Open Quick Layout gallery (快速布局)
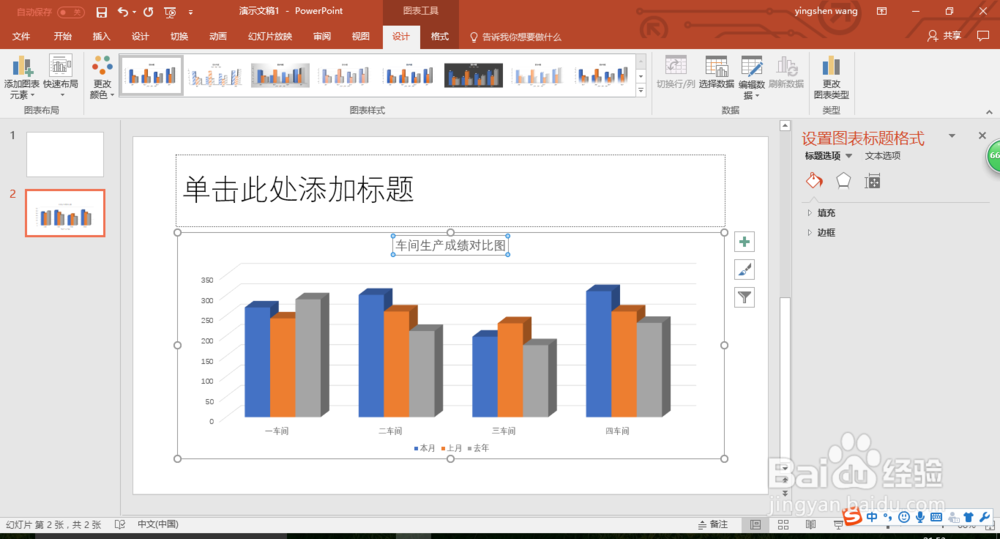 61,77
